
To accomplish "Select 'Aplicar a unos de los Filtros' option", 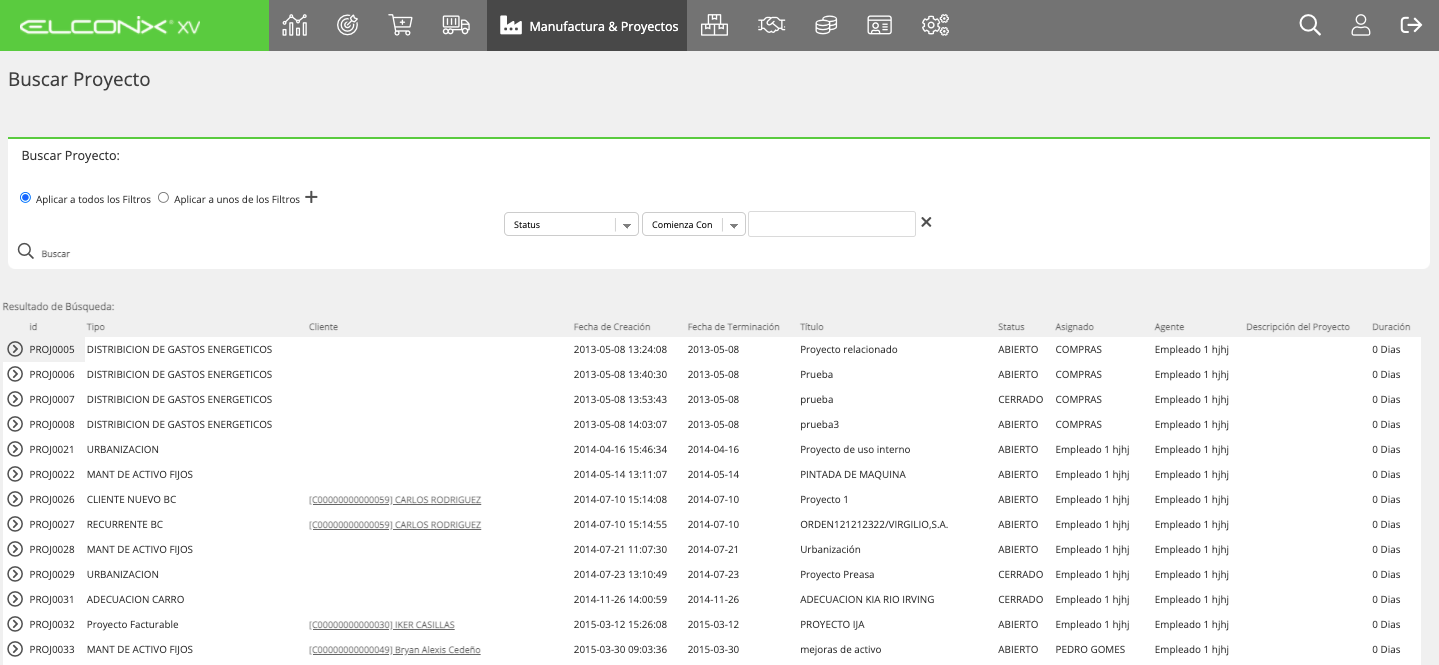I will coord(163,198).
